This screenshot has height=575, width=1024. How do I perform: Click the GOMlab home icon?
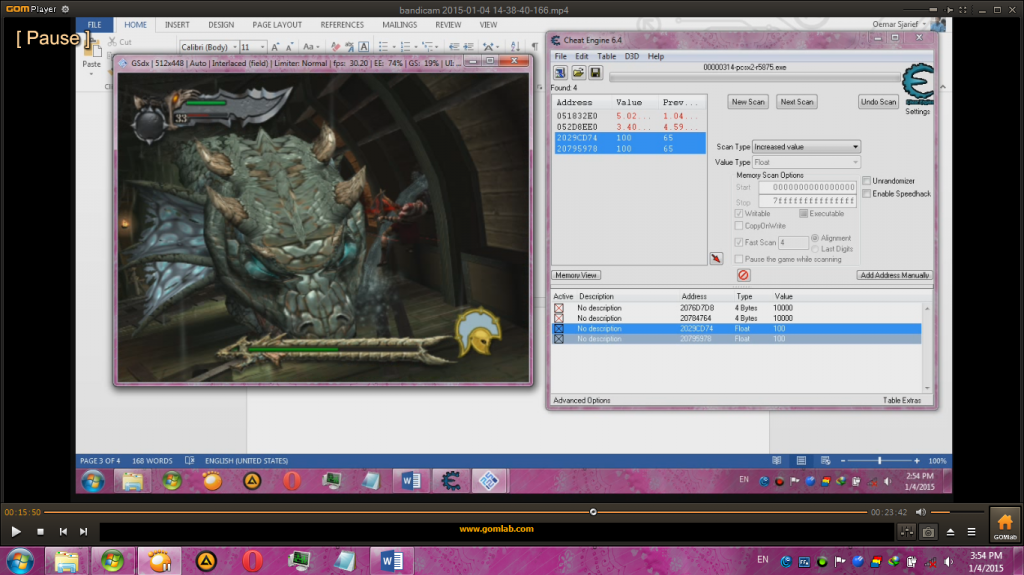pos(1004,525)
